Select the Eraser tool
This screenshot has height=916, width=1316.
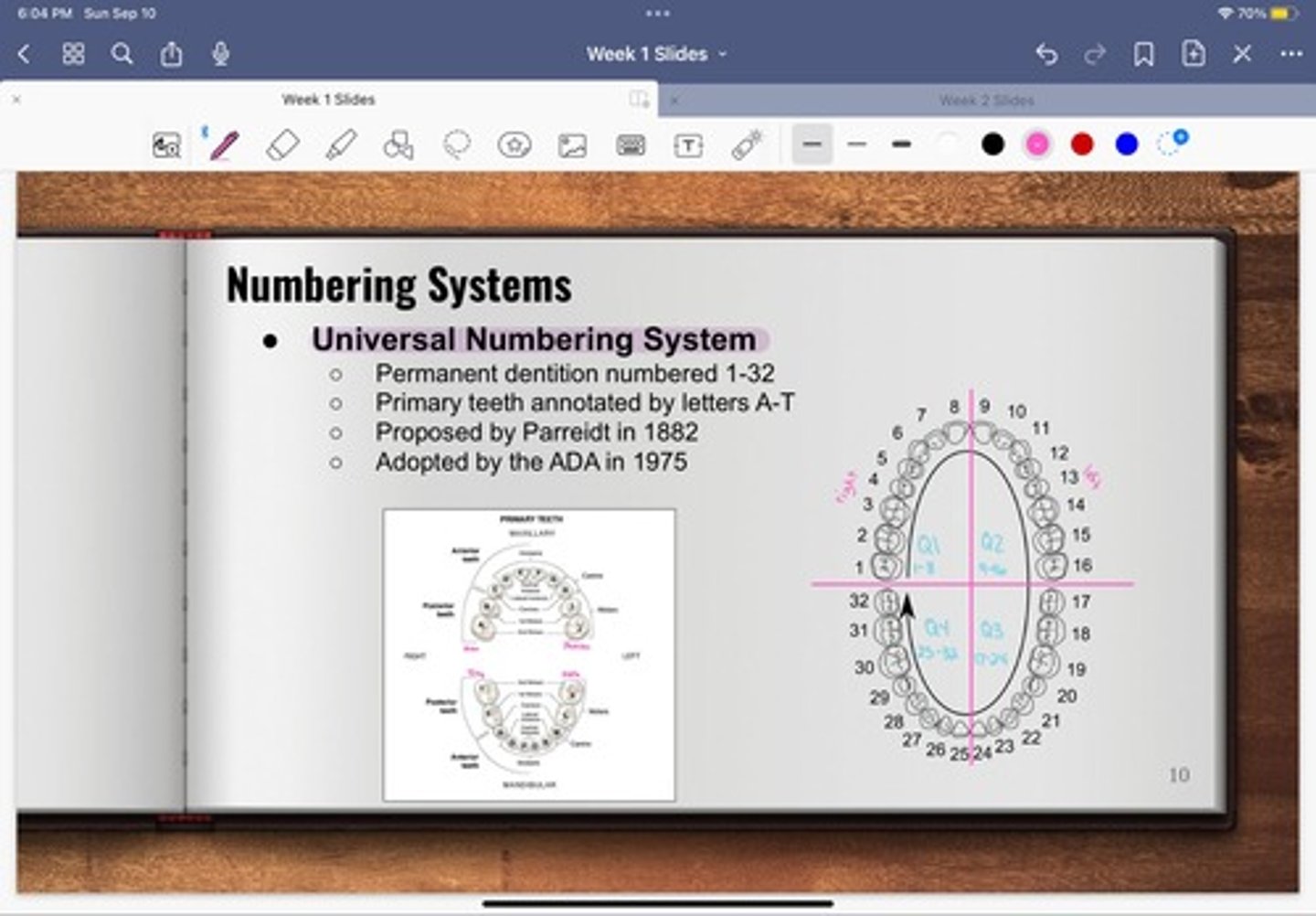(x=282, y=145)
